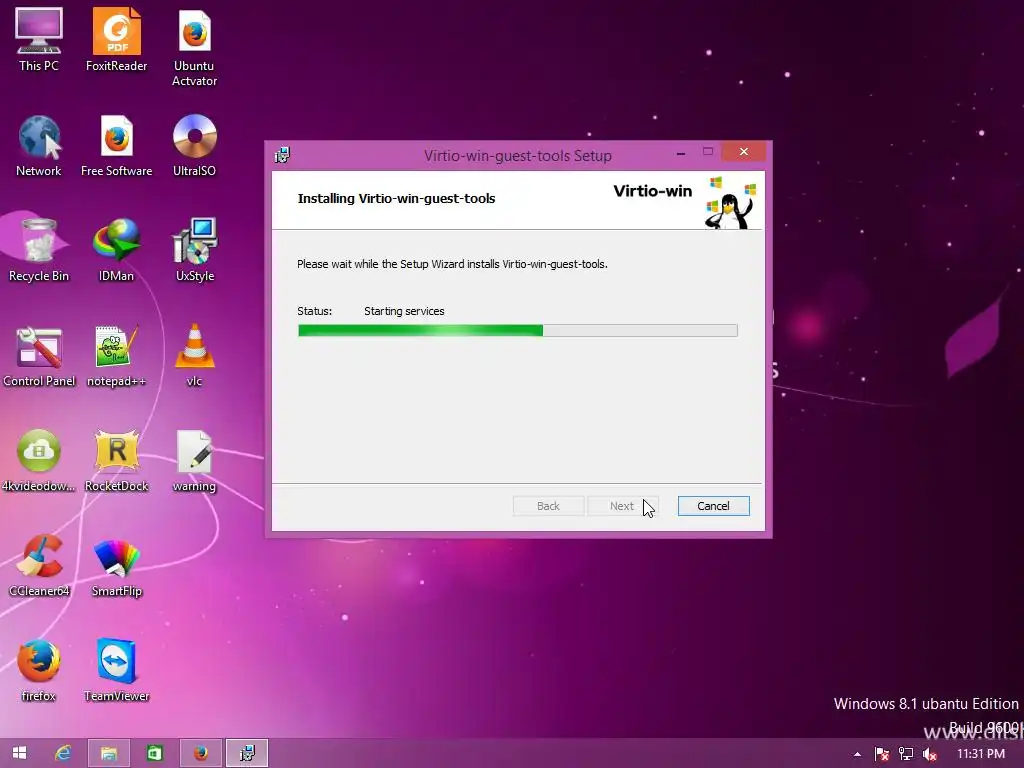Show hidden tray icons arrow
The image size is (1024, 768).
click(x=857, y=754)
